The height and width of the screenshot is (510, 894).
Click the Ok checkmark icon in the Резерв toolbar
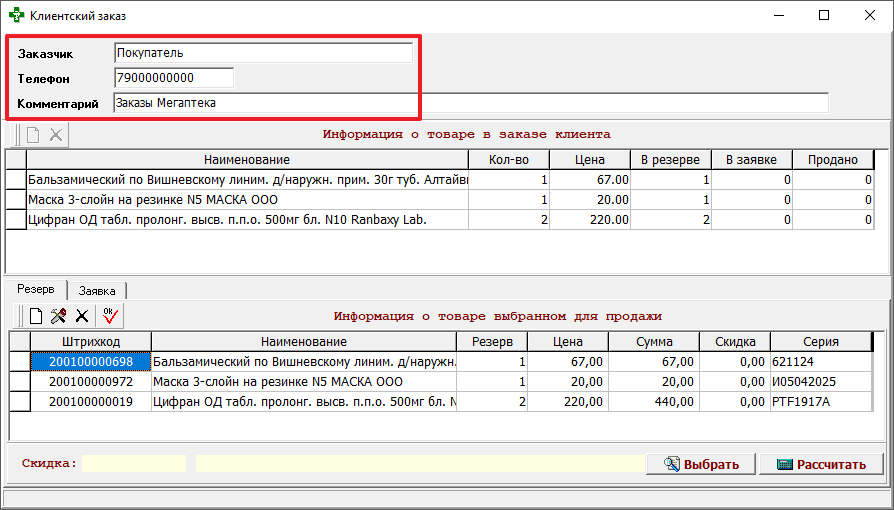tap(109, 316)
